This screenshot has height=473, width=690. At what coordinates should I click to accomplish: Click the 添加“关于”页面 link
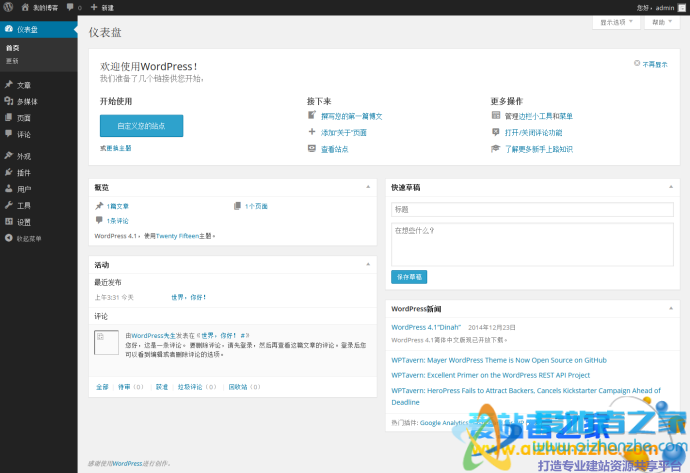click(344, 132)
